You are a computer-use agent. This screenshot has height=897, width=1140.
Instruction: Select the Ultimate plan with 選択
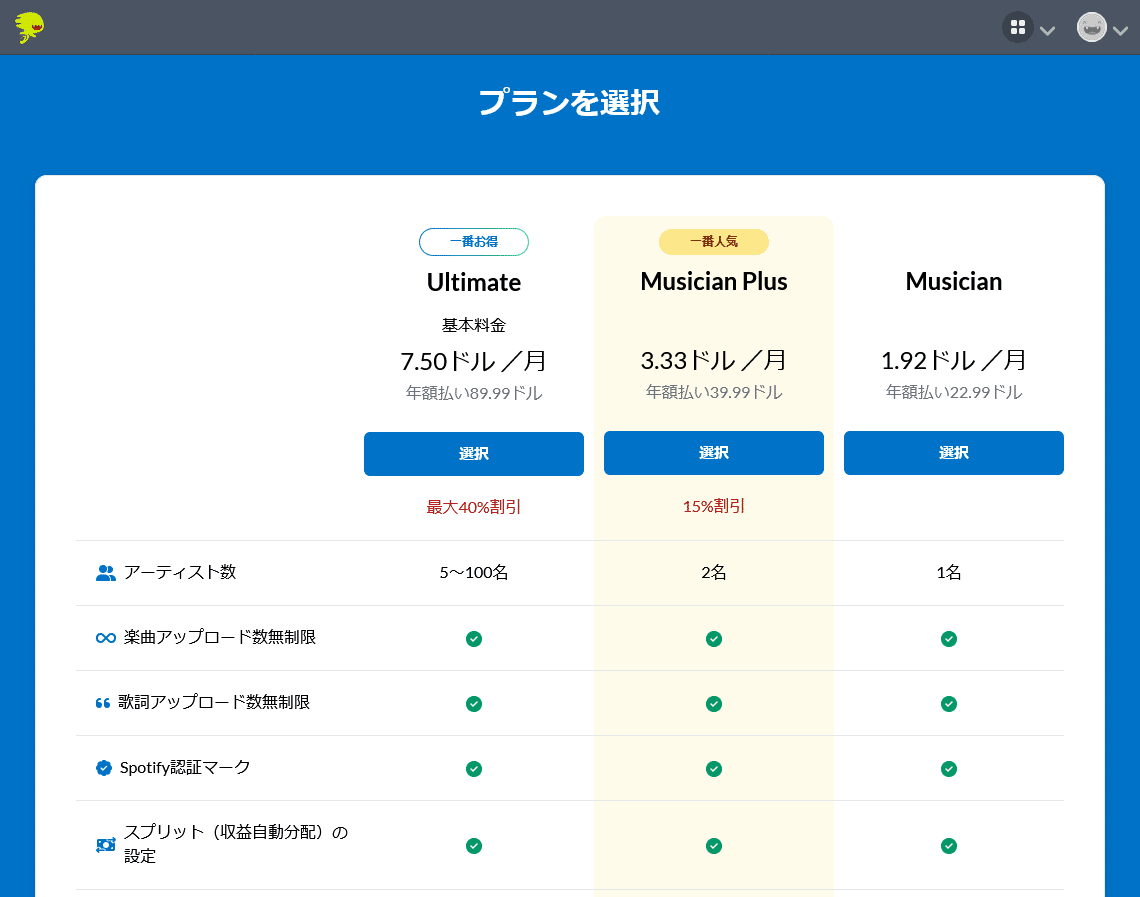pyautogui.click(x=473, y=453)
